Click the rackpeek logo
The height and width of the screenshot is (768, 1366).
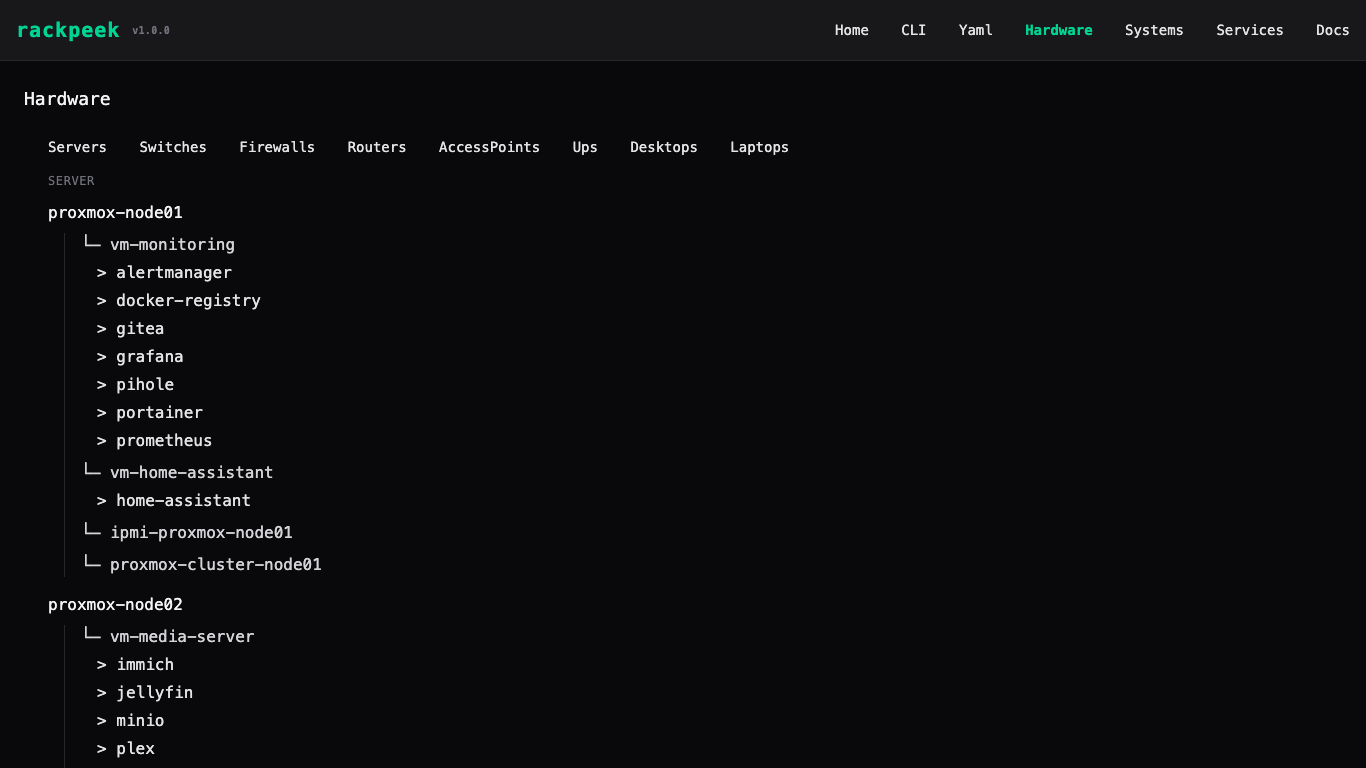68,30
